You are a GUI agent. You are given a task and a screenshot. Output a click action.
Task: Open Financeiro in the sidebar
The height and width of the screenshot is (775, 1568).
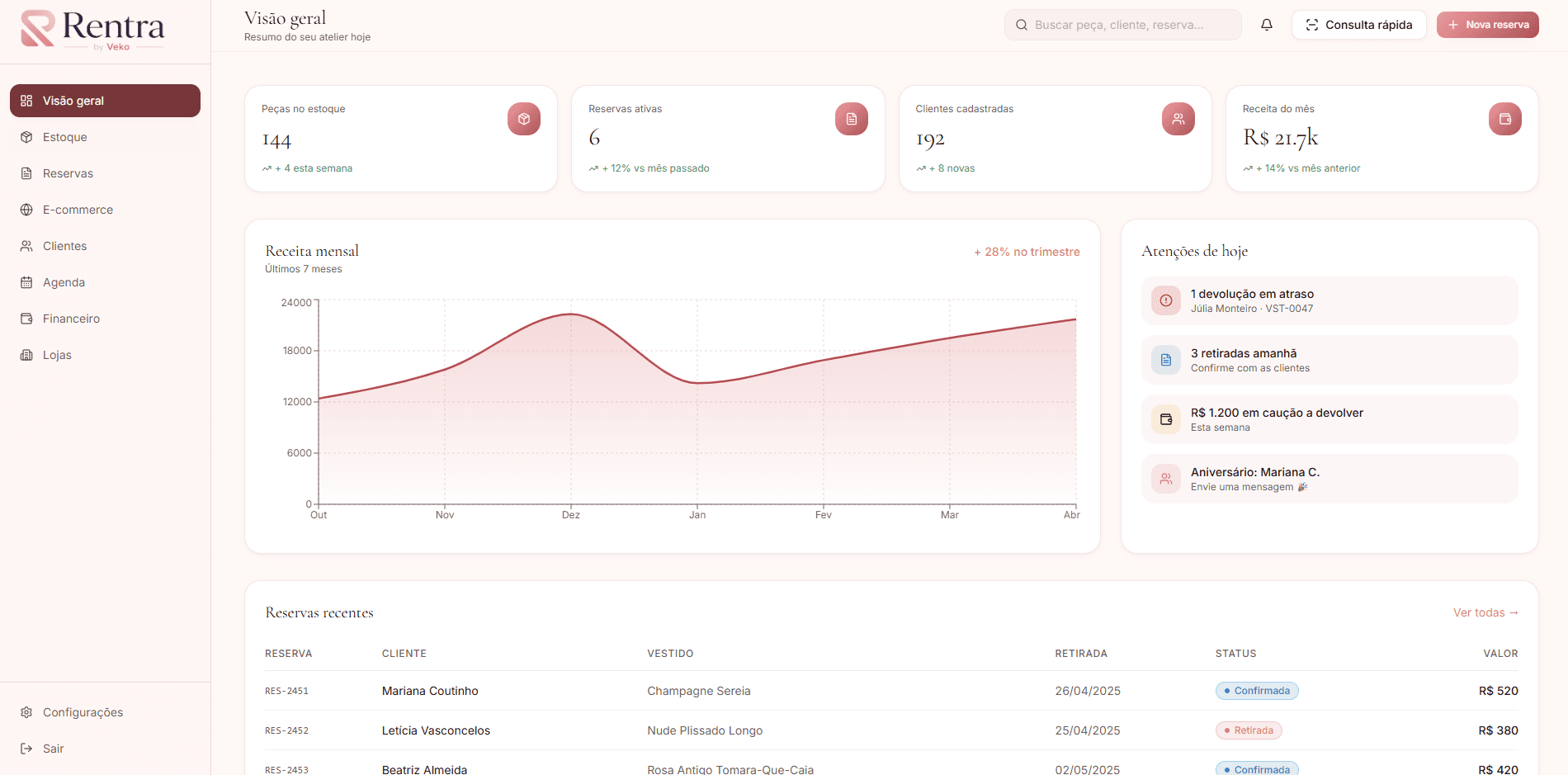[105, 319]
